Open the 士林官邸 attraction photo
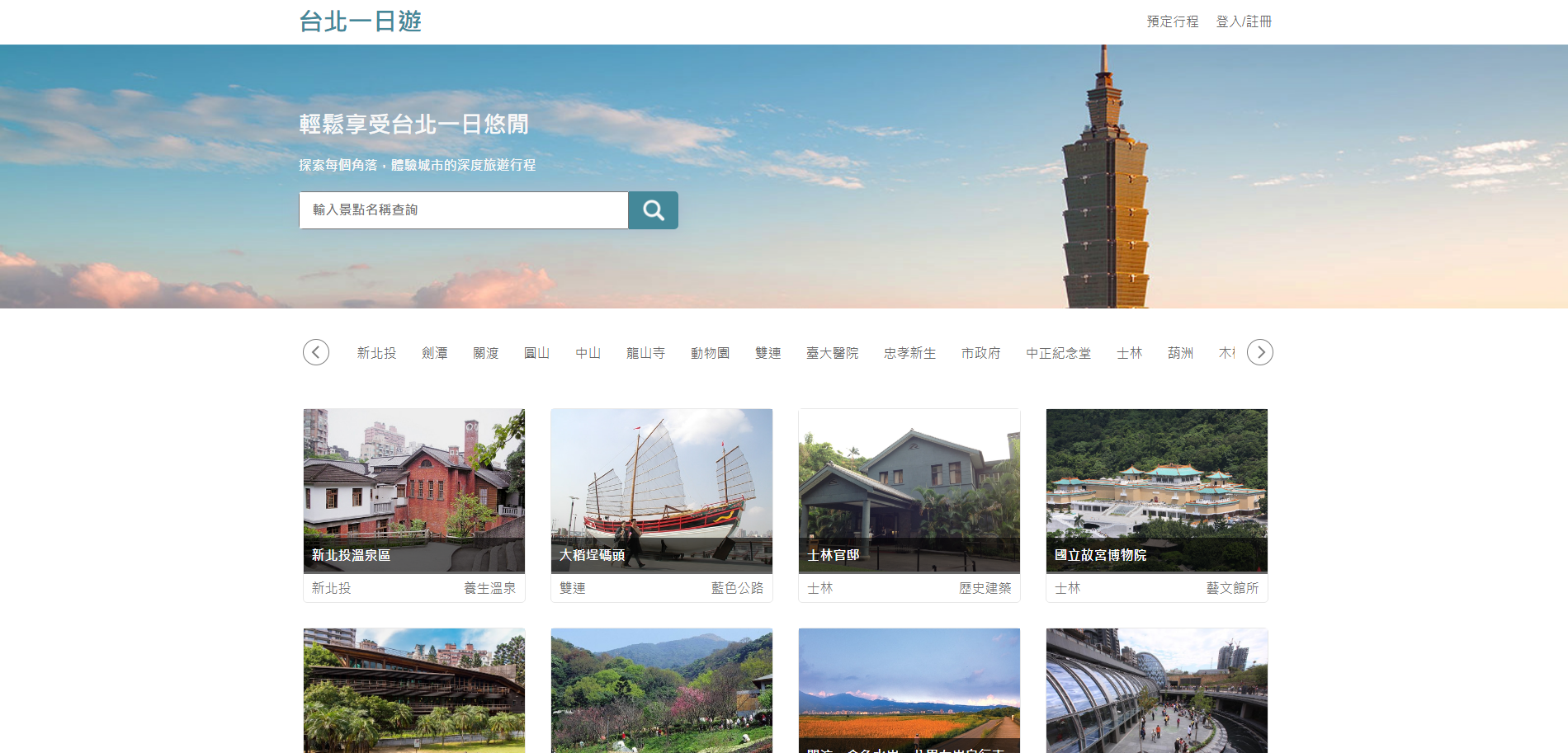 coord(909,491)
